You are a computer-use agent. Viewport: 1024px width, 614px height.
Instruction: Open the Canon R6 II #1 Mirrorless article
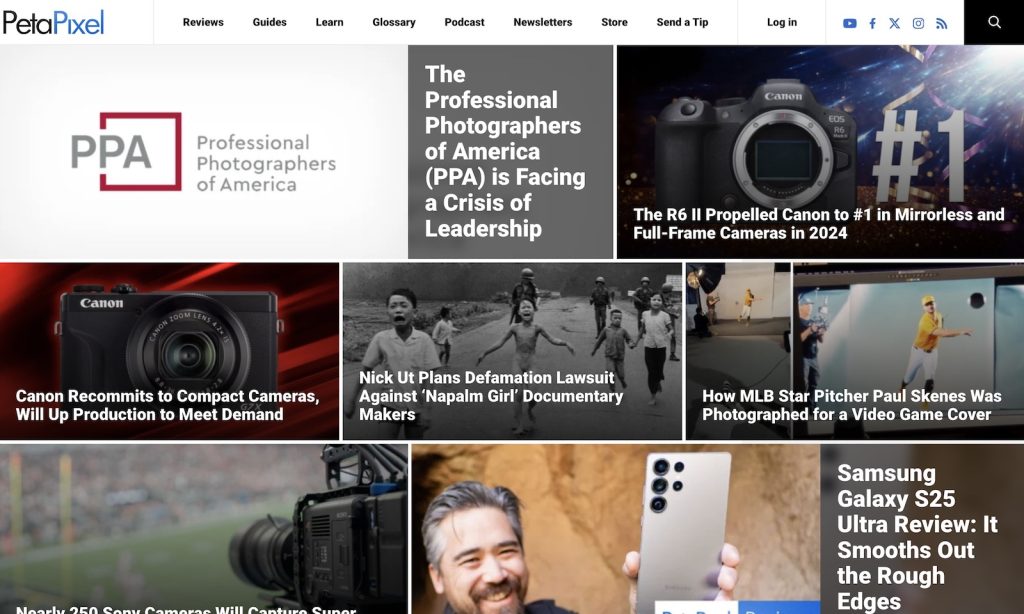tap(819, 223)
